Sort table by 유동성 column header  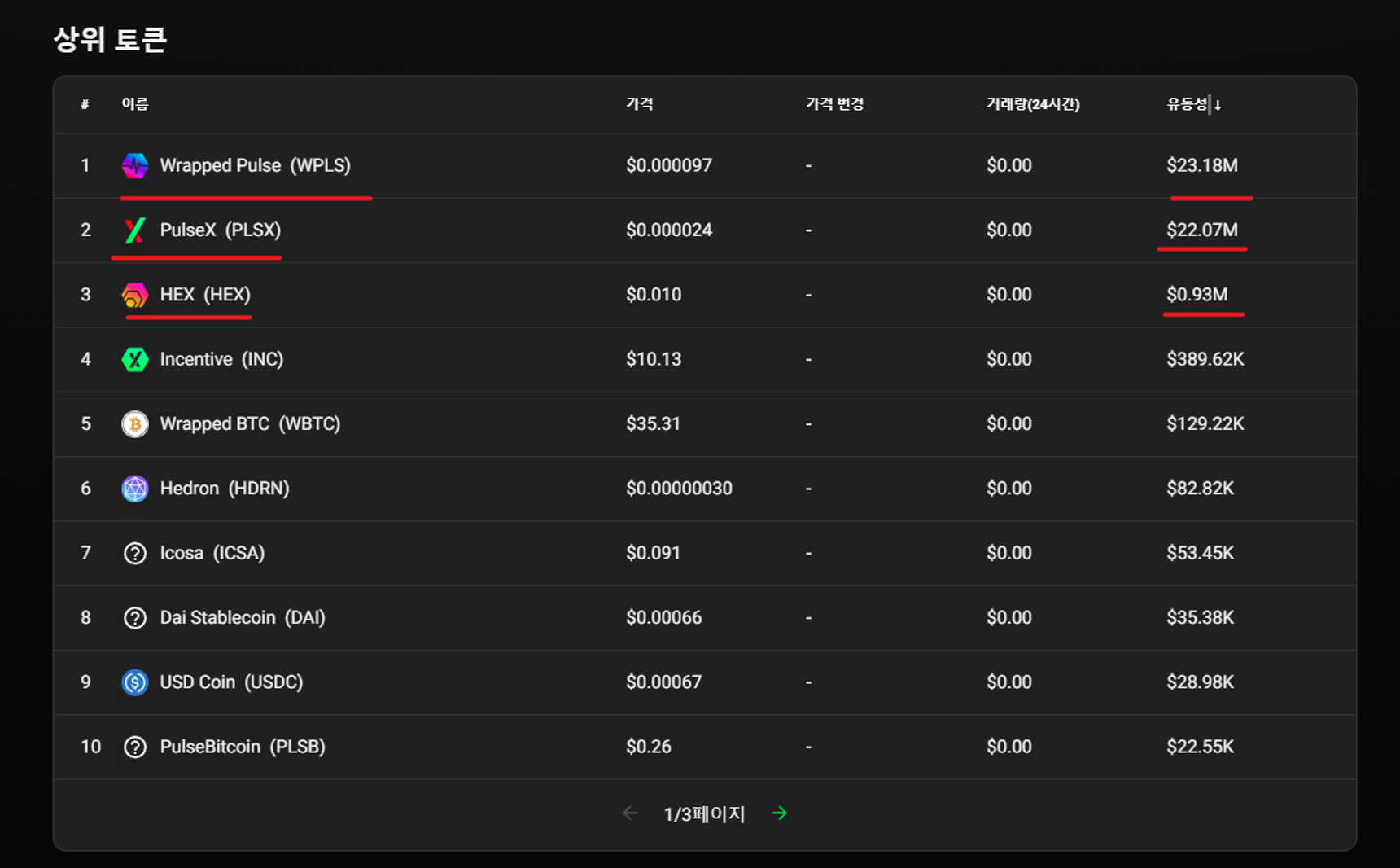point(1188,103)
